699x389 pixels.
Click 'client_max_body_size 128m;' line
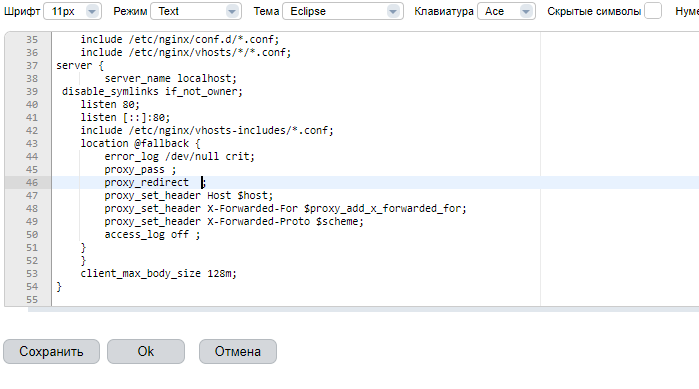click(x=158, y=273)
